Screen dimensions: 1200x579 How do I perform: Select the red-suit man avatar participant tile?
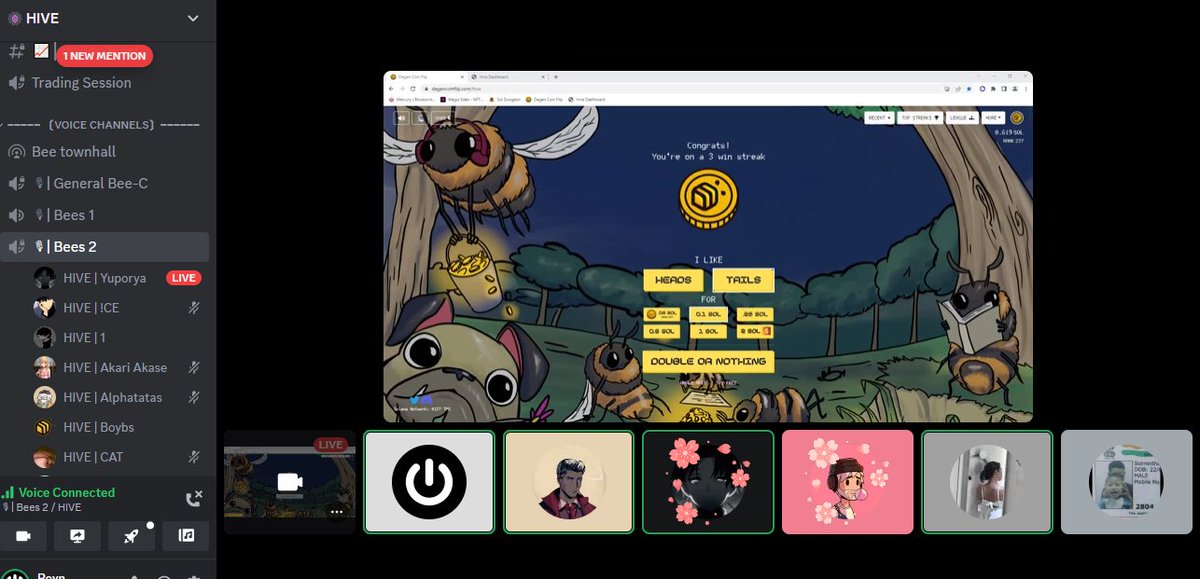point(568,482)
